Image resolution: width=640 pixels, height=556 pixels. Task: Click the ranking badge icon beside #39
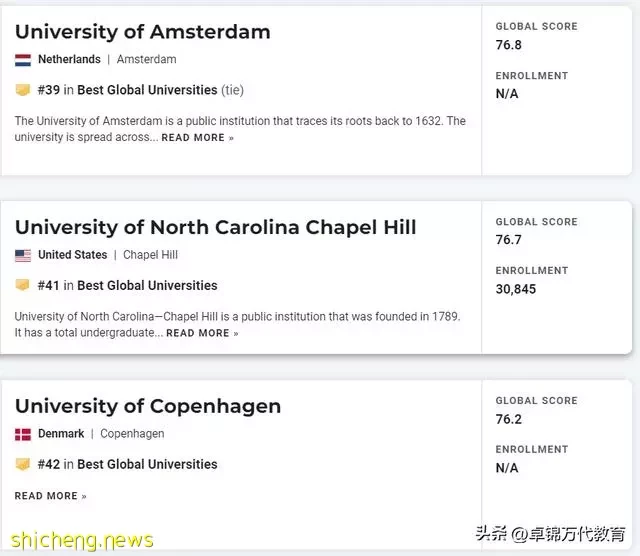[23, 90]
